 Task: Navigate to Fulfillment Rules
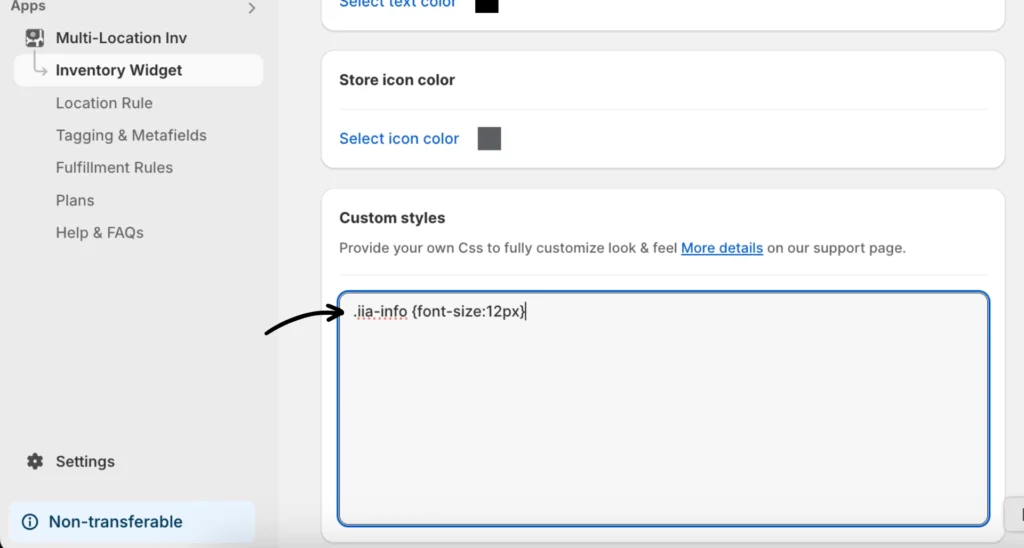tap(114, 167)
